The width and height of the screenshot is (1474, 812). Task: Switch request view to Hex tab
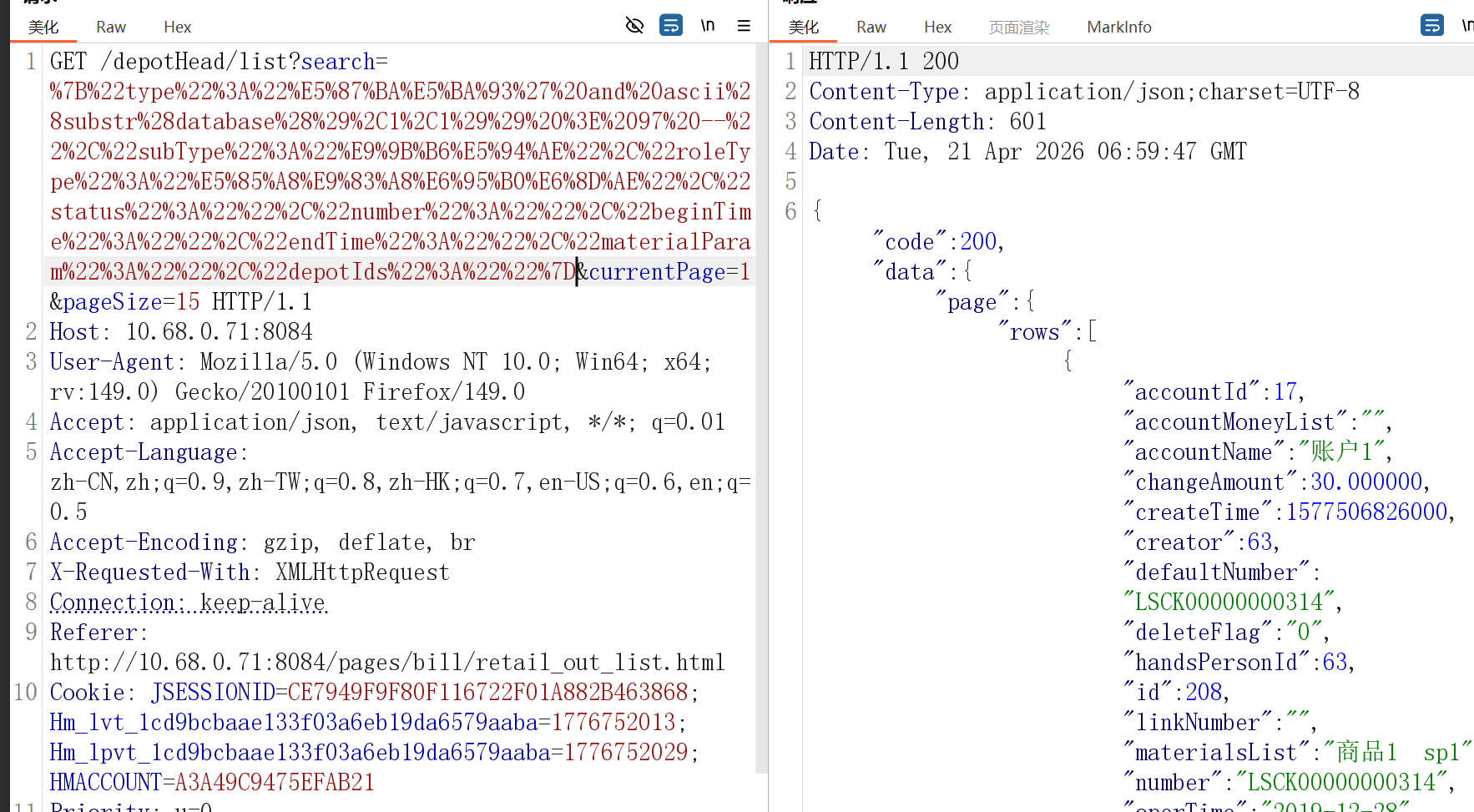click(177, 27)
